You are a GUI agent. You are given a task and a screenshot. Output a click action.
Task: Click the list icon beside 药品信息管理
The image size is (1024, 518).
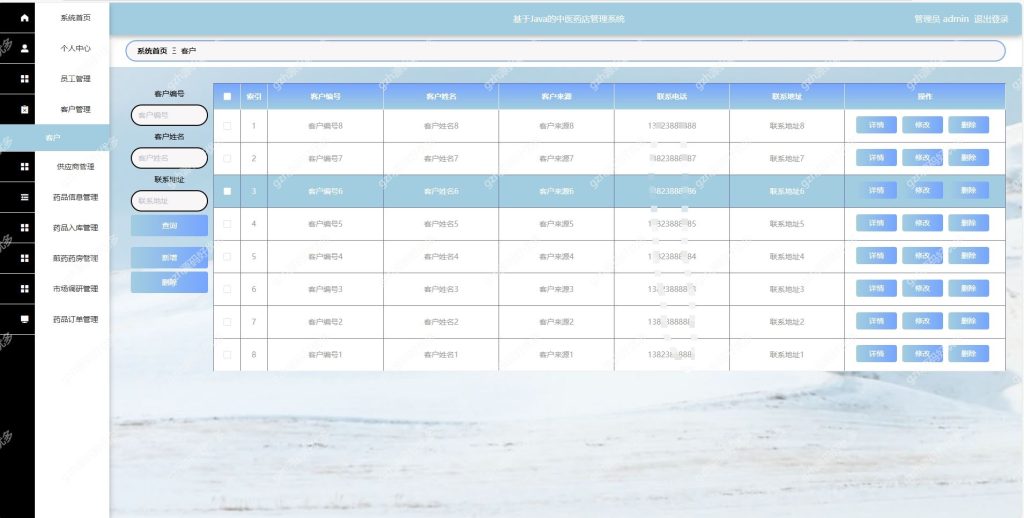coord(24,197)
